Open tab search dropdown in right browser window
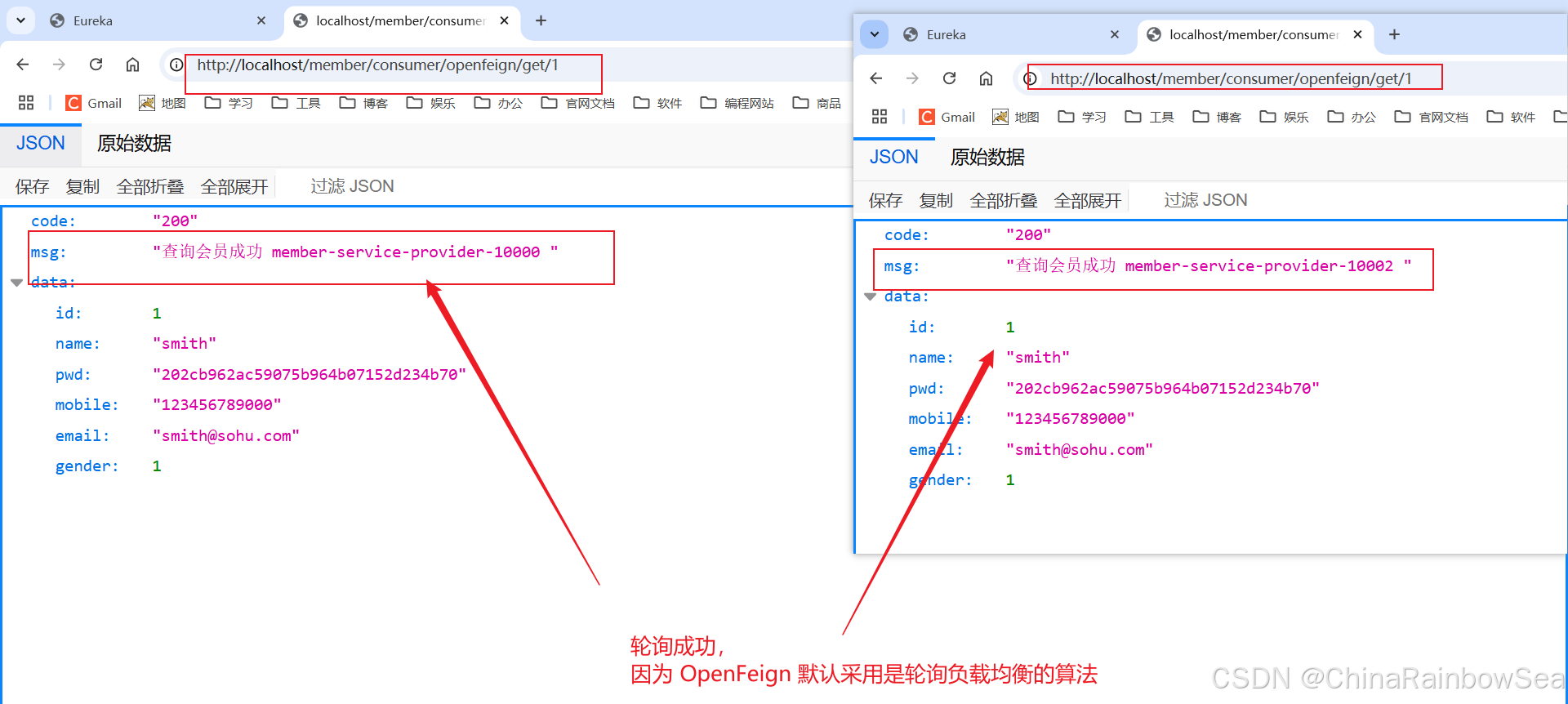1568x704 pixels. (x=875, y=34)
